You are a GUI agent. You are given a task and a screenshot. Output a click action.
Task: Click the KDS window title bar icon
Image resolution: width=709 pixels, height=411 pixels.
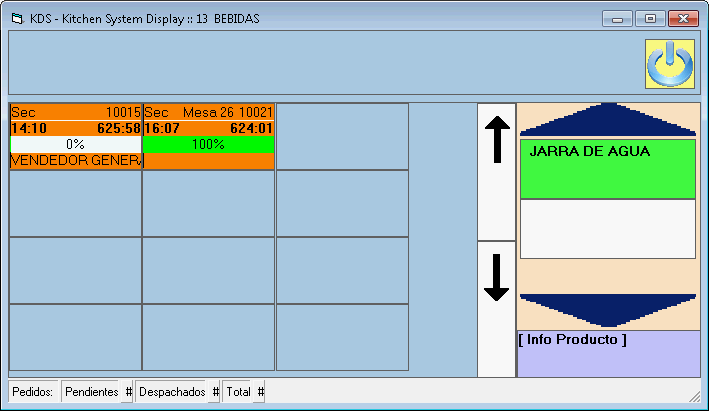16,19
